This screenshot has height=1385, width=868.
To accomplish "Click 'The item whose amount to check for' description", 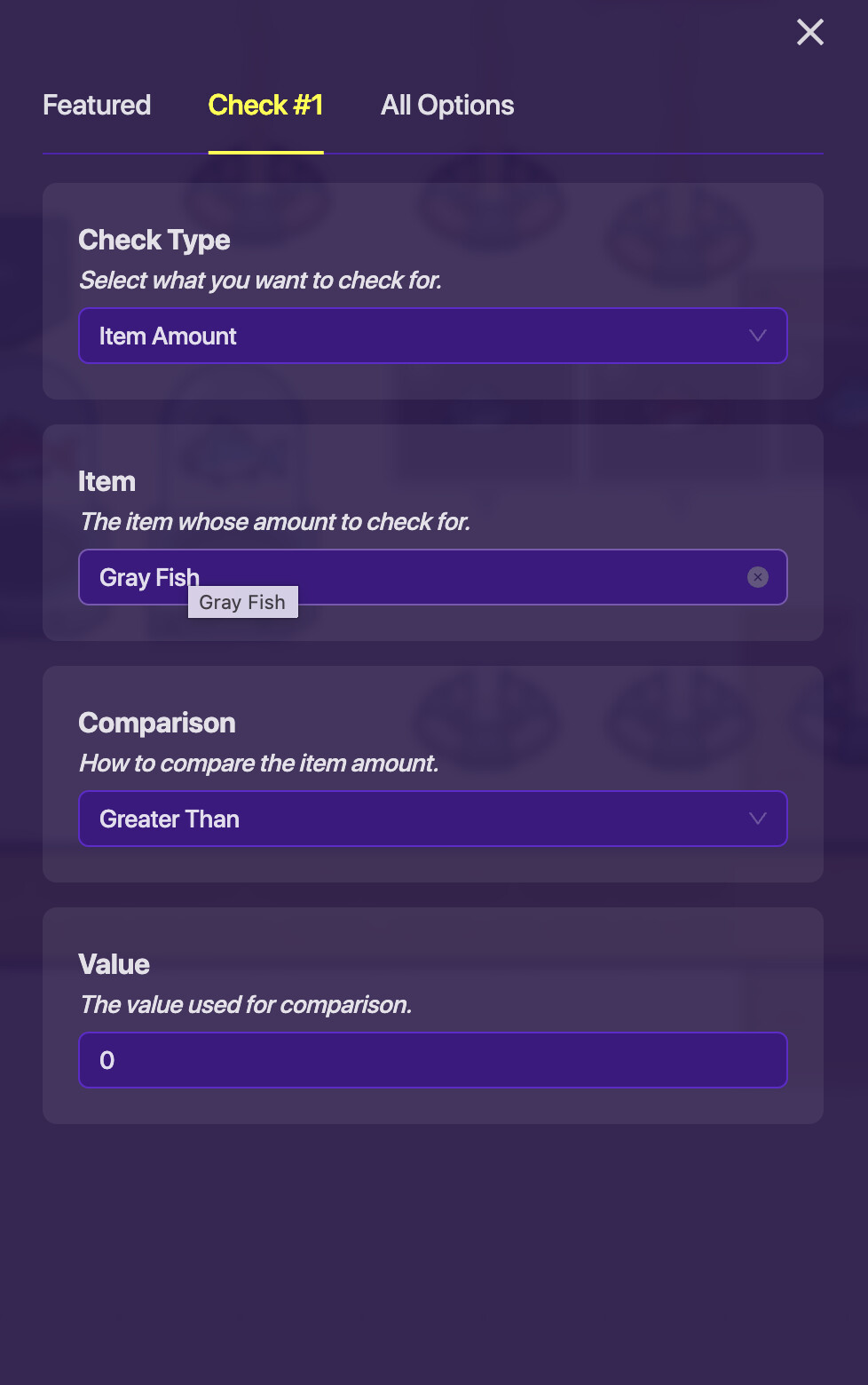I will 274,522.
